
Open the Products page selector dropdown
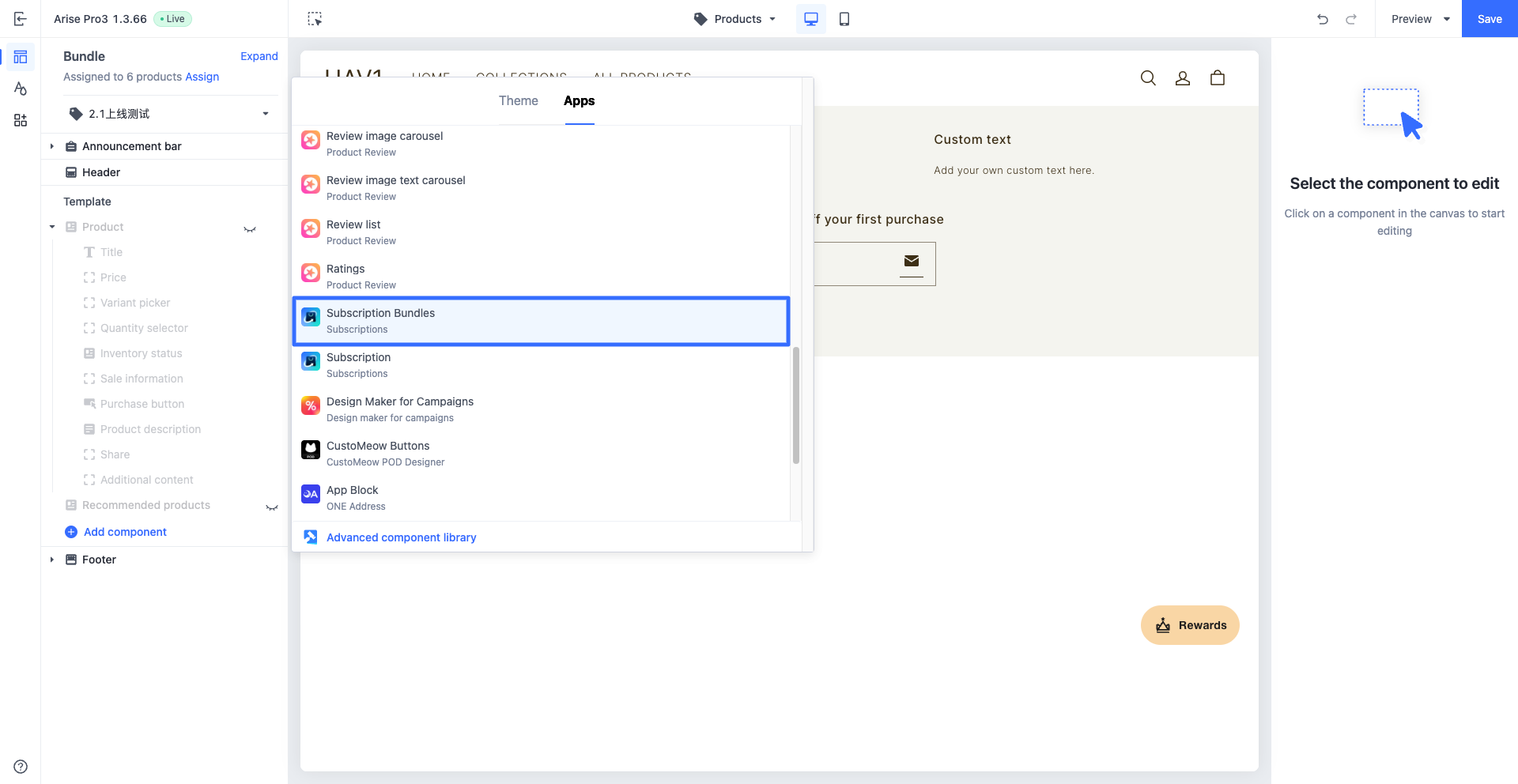(734, 19)
